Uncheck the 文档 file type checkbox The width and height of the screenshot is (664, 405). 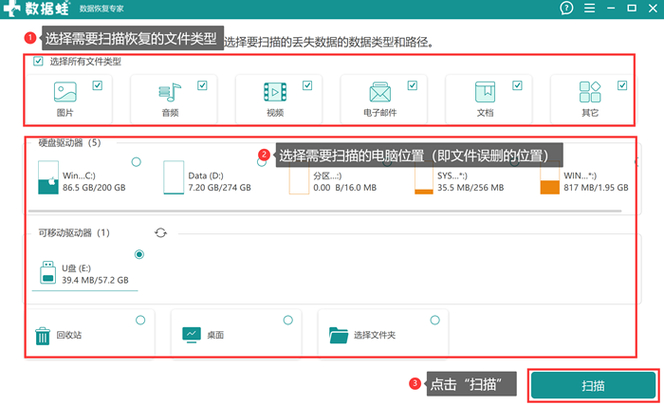point(517,86)
